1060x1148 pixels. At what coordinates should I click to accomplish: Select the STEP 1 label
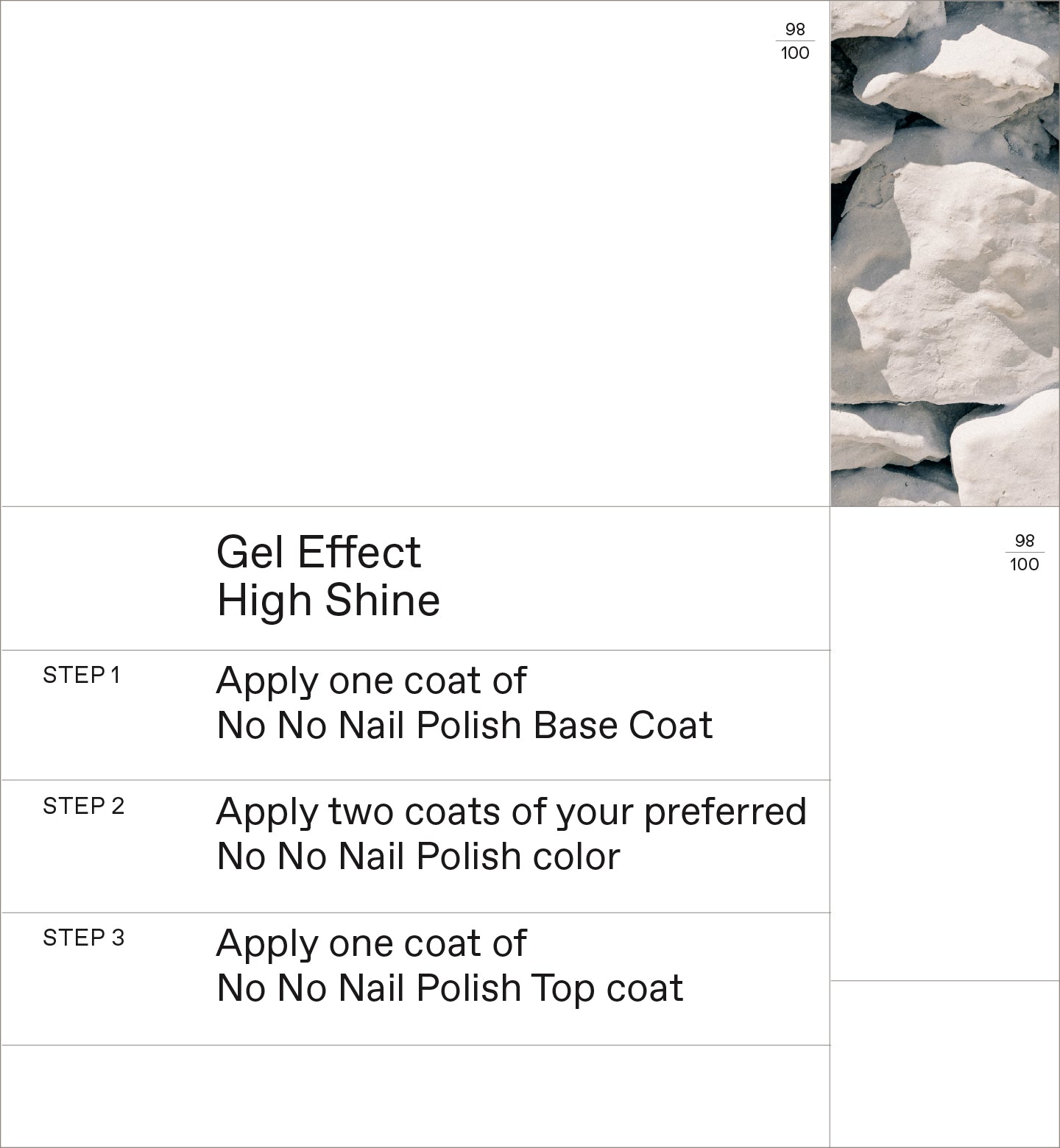click(x=81, y=675)
